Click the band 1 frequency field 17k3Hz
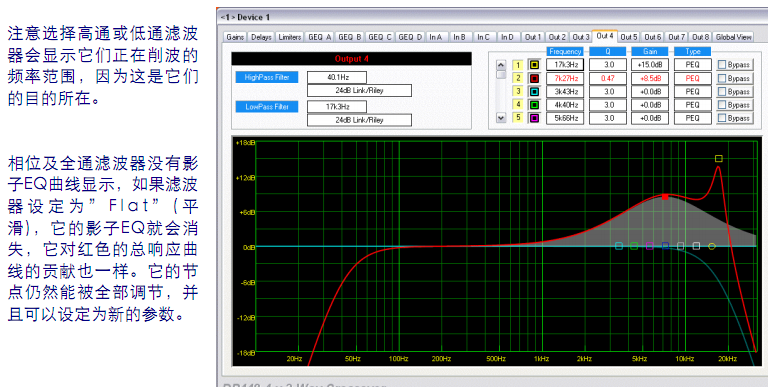 pos(565,65)
